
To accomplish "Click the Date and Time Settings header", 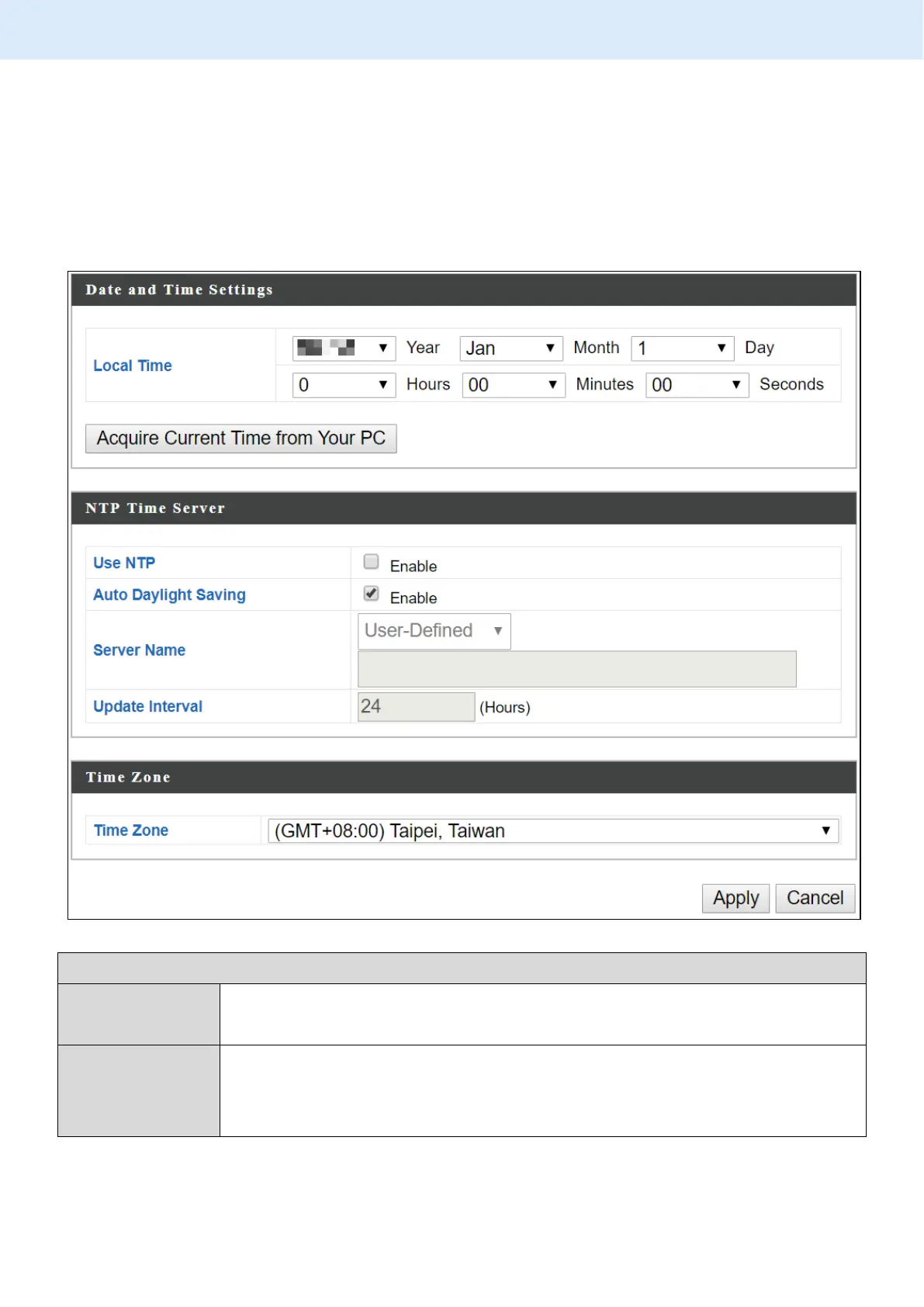I will point(179,289).
